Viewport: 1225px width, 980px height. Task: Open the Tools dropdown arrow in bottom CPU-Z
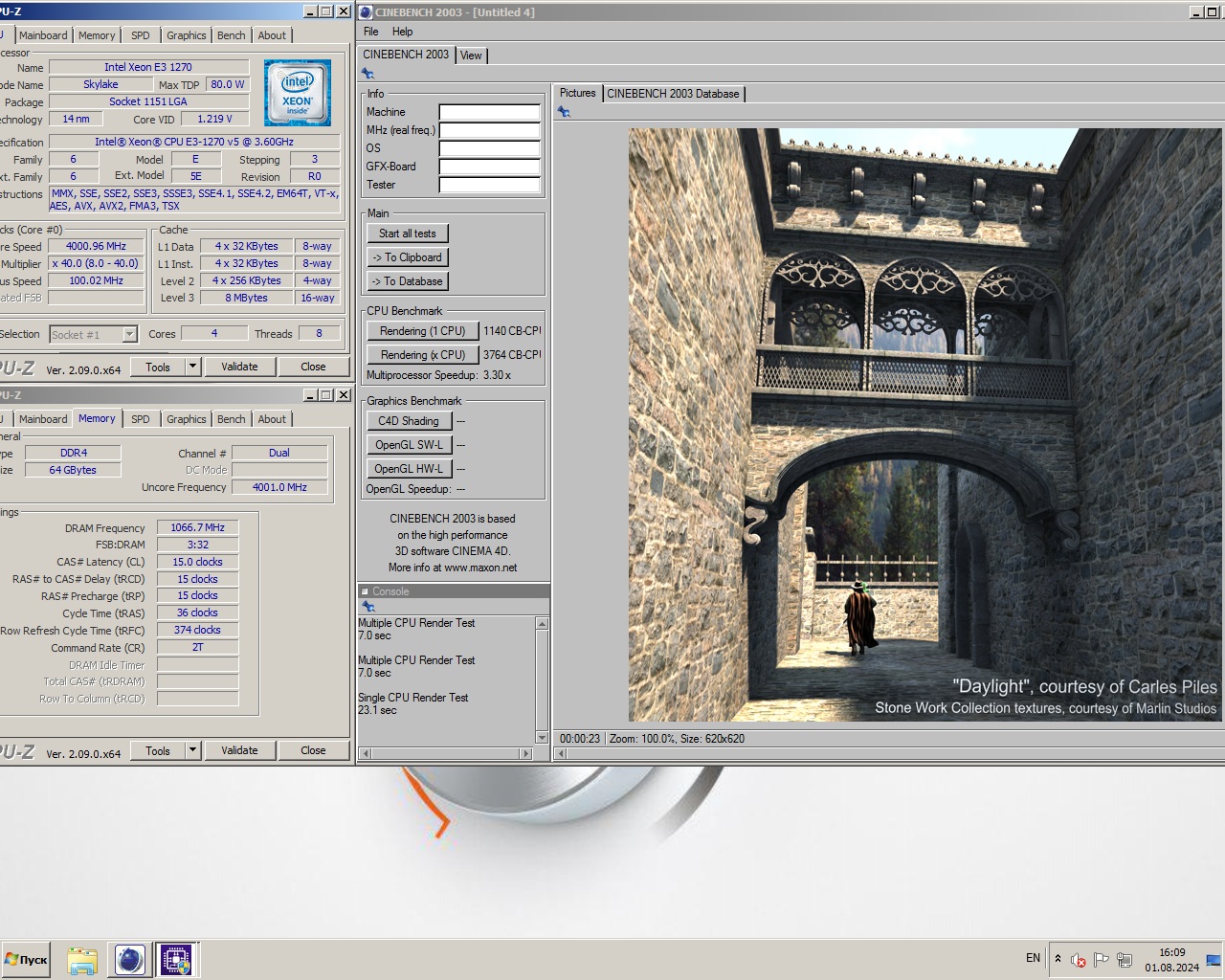click(192, 750)
